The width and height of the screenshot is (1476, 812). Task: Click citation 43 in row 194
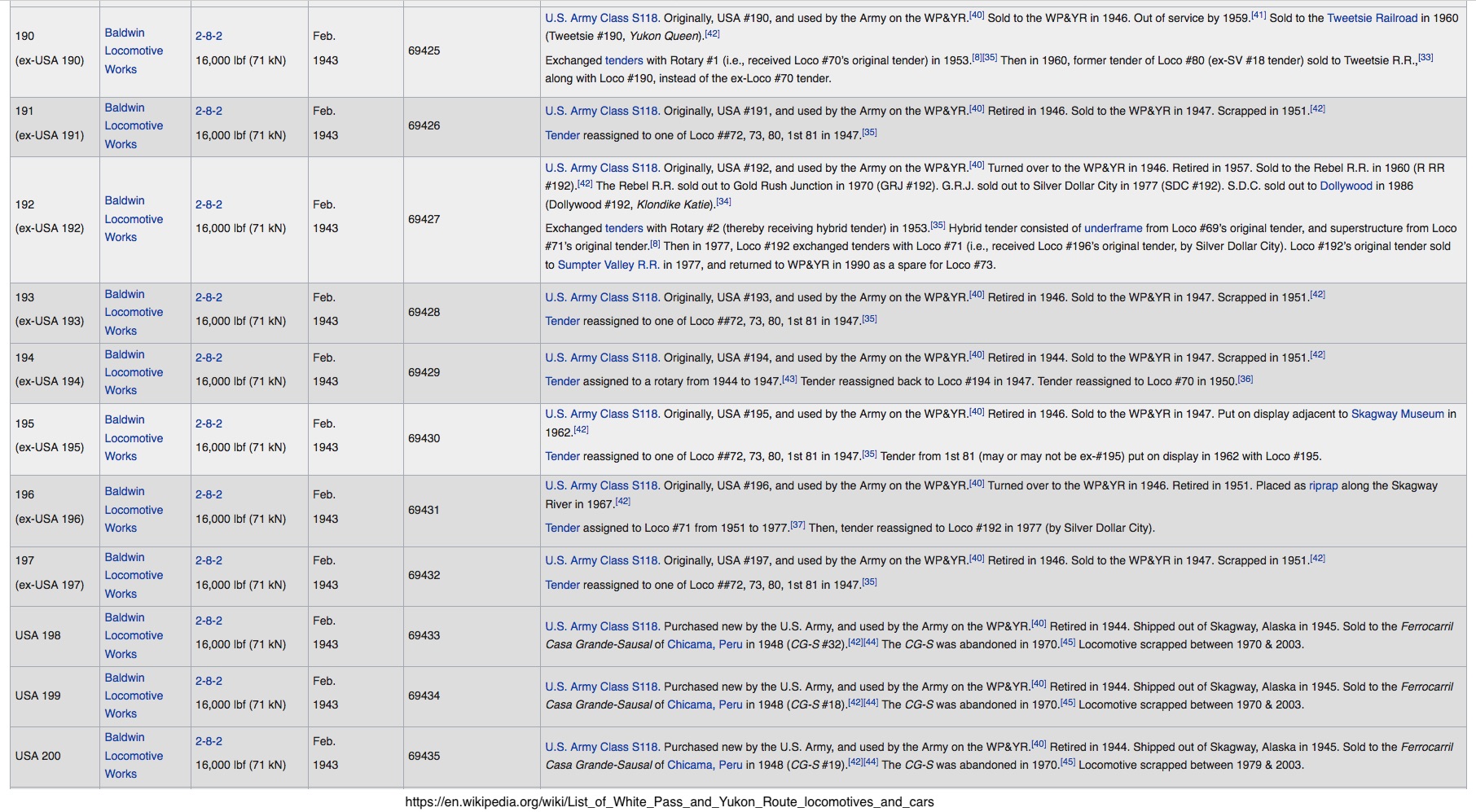coord(789,380)
